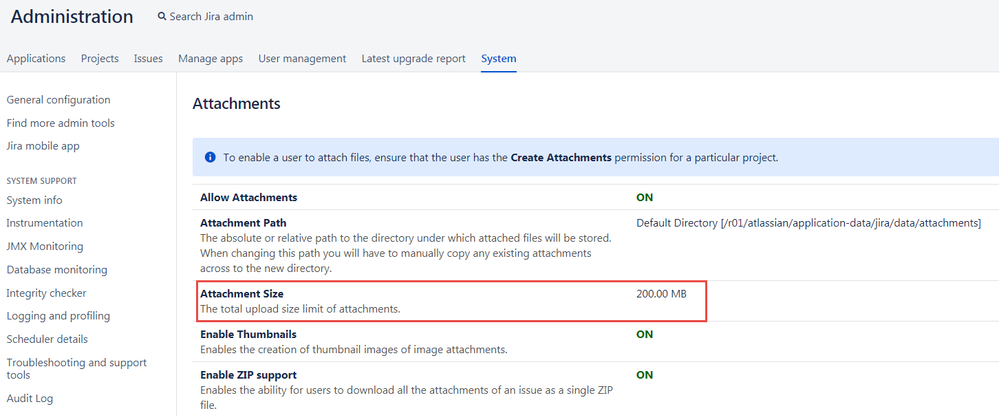
Task: Click the attachment path description text
Action: pos(406,254)
